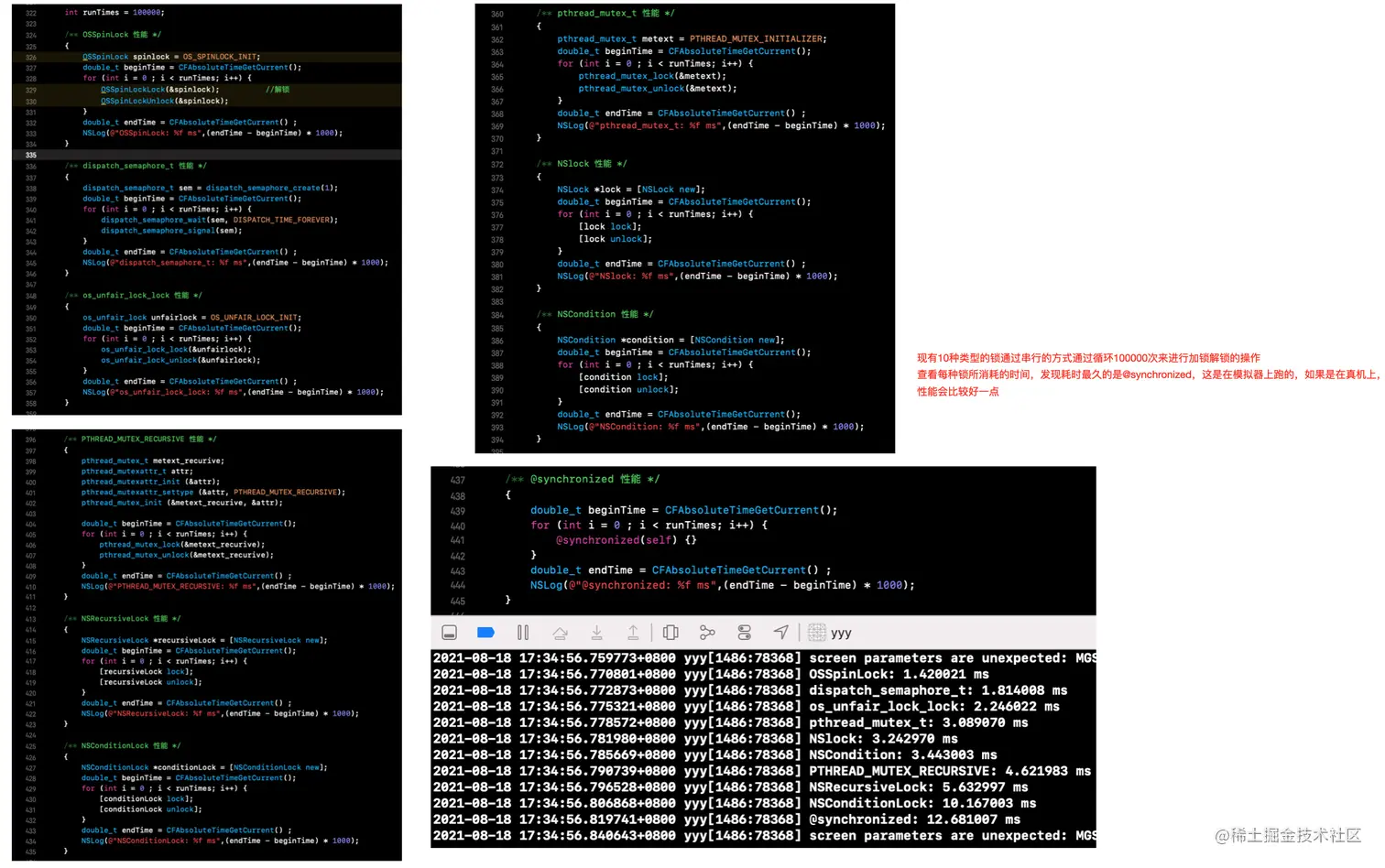
Task: Click 'pthread_mutexattr_settype' PTHREAD_MUTEX_RECURSIVE line
Action: 213,493
